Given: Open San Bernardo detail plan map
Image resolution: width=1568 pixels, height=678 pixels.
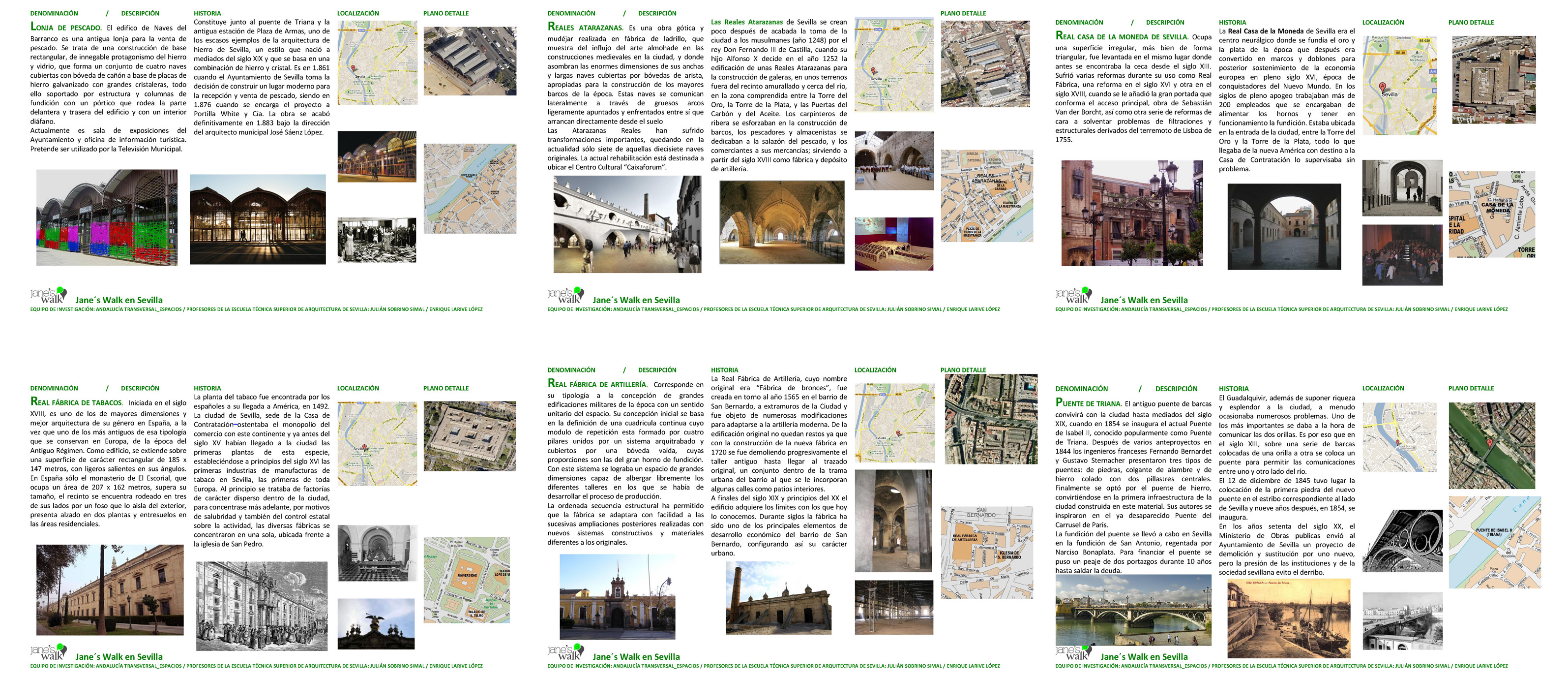Looking at the screenshot, I should point(986,552).
